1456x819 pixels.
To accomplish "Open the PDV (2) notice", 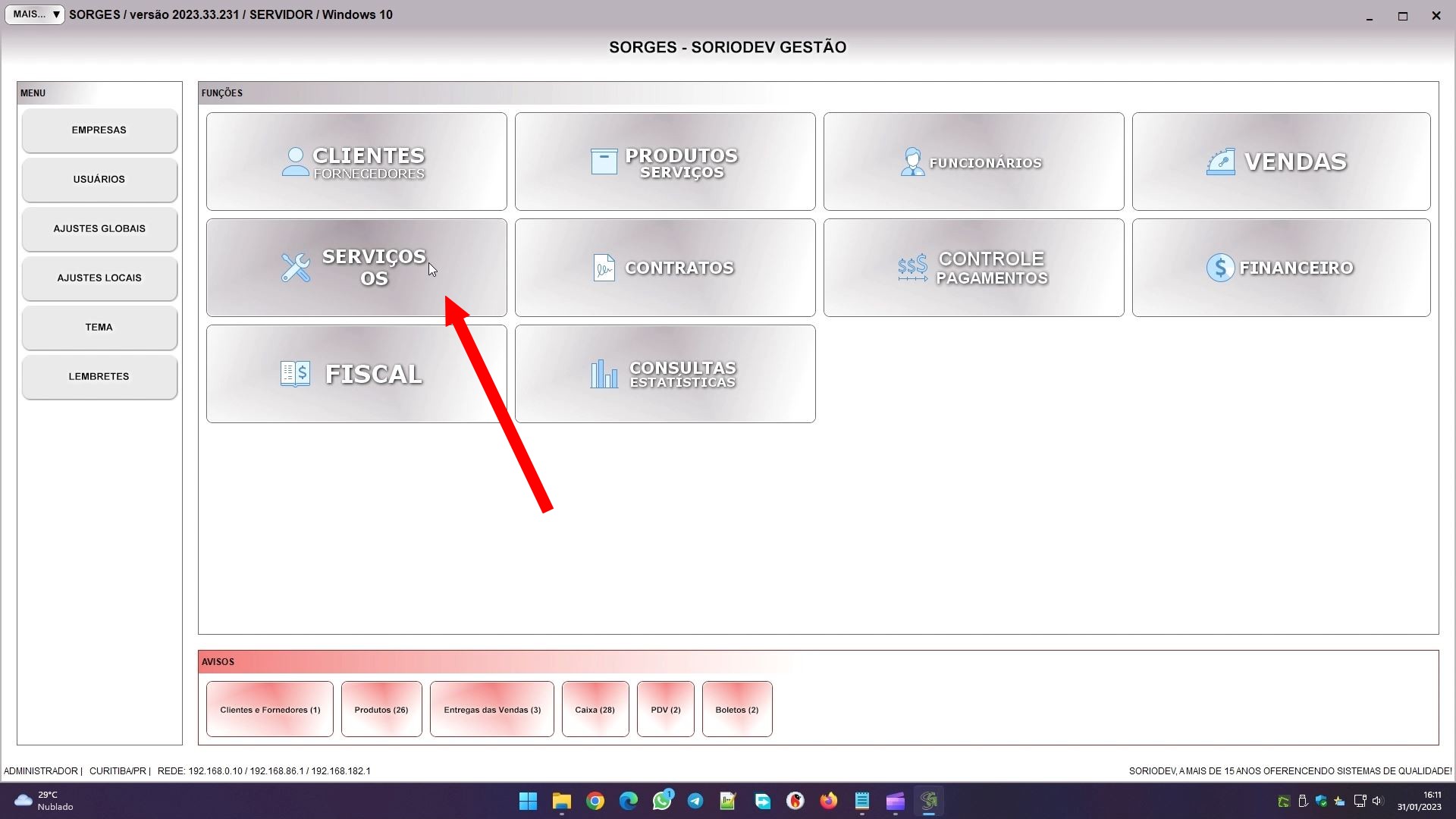I will coord(666,710).
